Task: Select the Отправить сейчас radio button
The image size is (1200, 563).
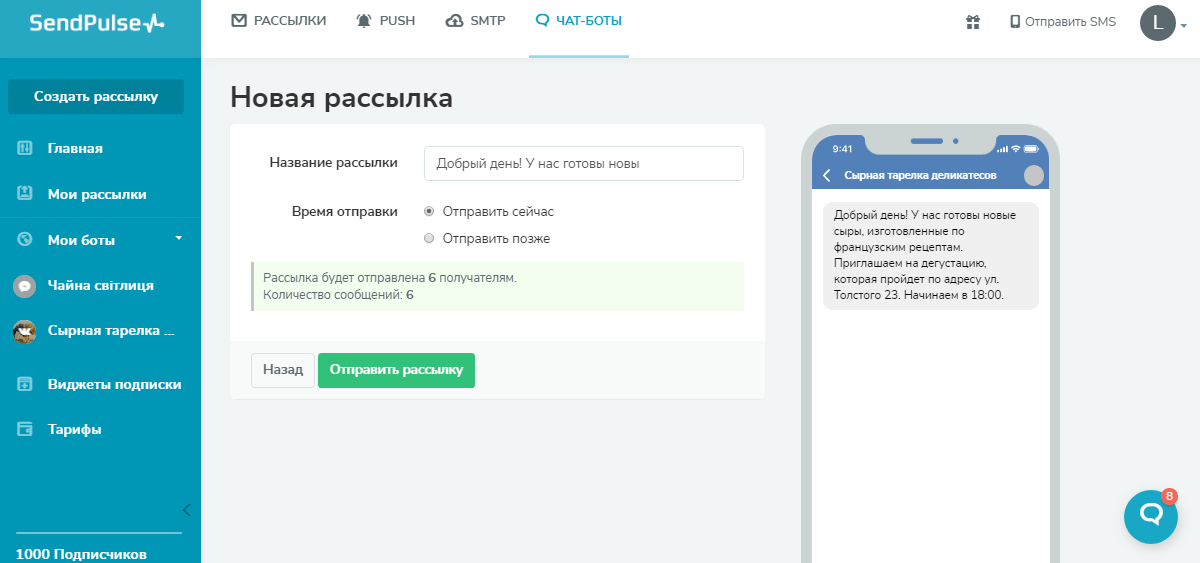Action: tap(430, 212)
